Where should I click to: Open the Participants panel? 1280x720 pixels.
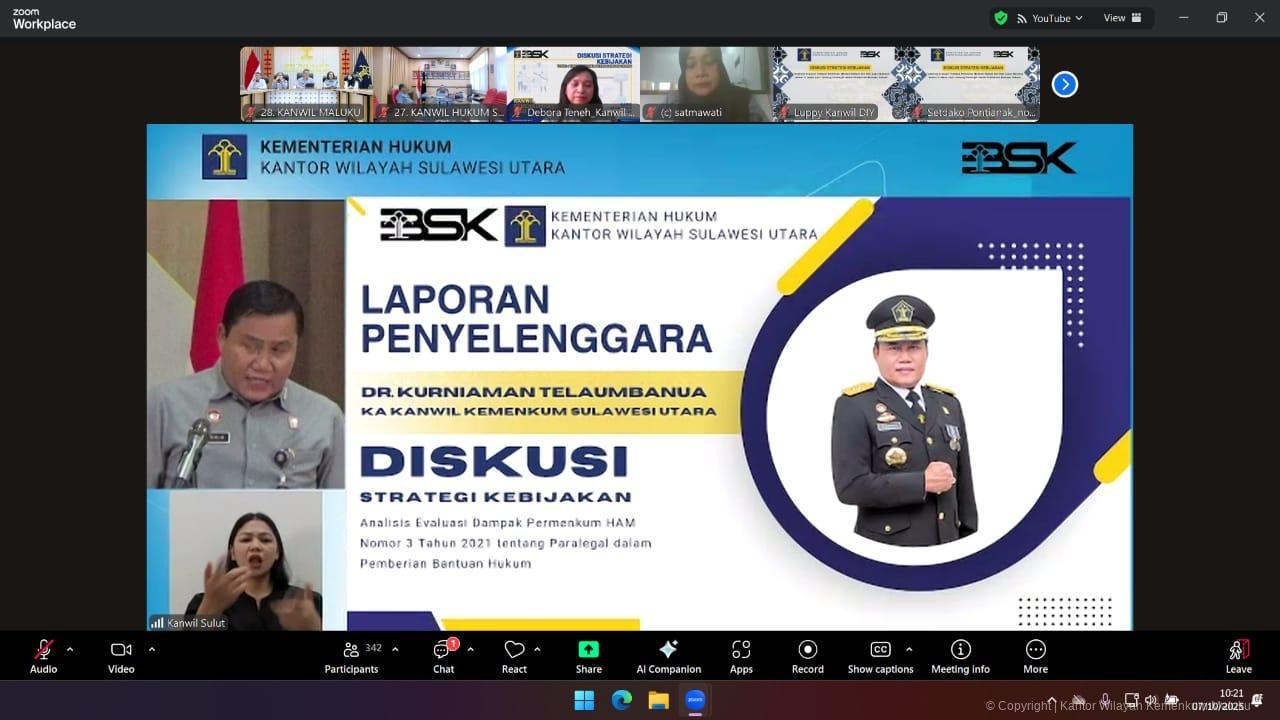coord(352,655)
